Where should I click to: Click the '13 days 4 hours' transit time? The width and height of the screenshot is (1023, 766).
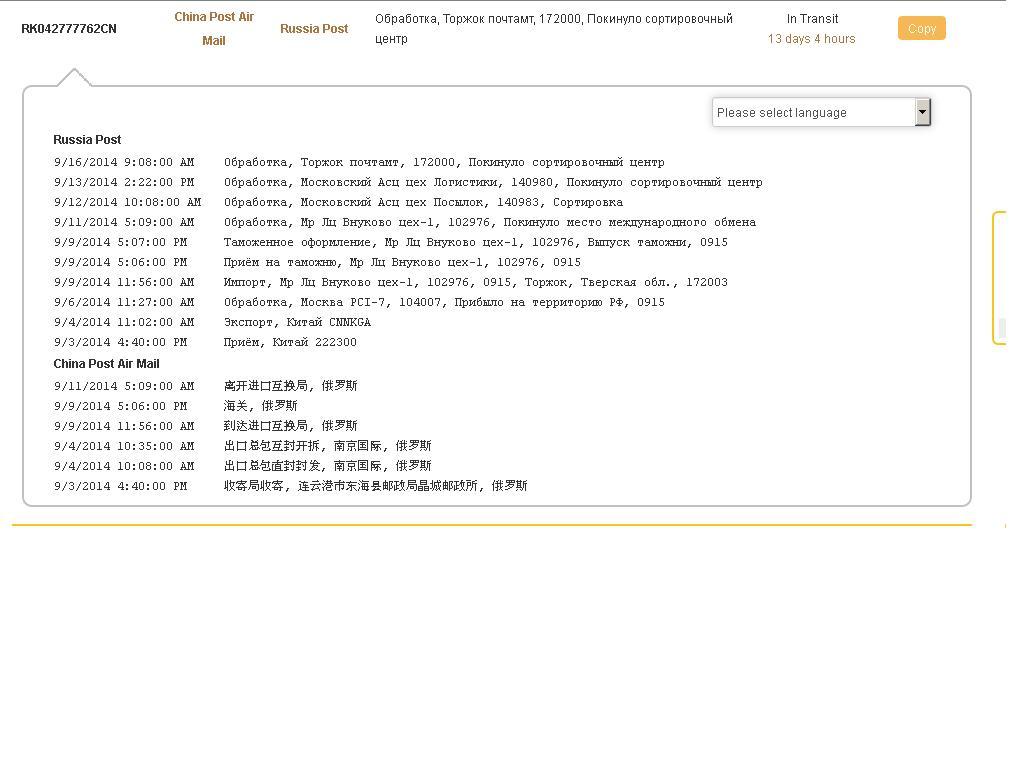(x=812, y=38)
